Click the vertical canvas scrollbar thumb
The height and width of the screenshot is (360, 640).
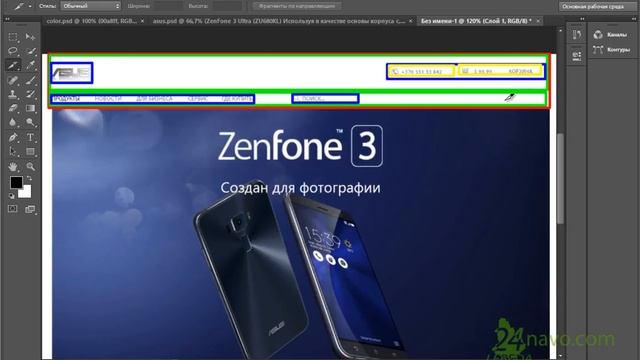pos(560,178)
